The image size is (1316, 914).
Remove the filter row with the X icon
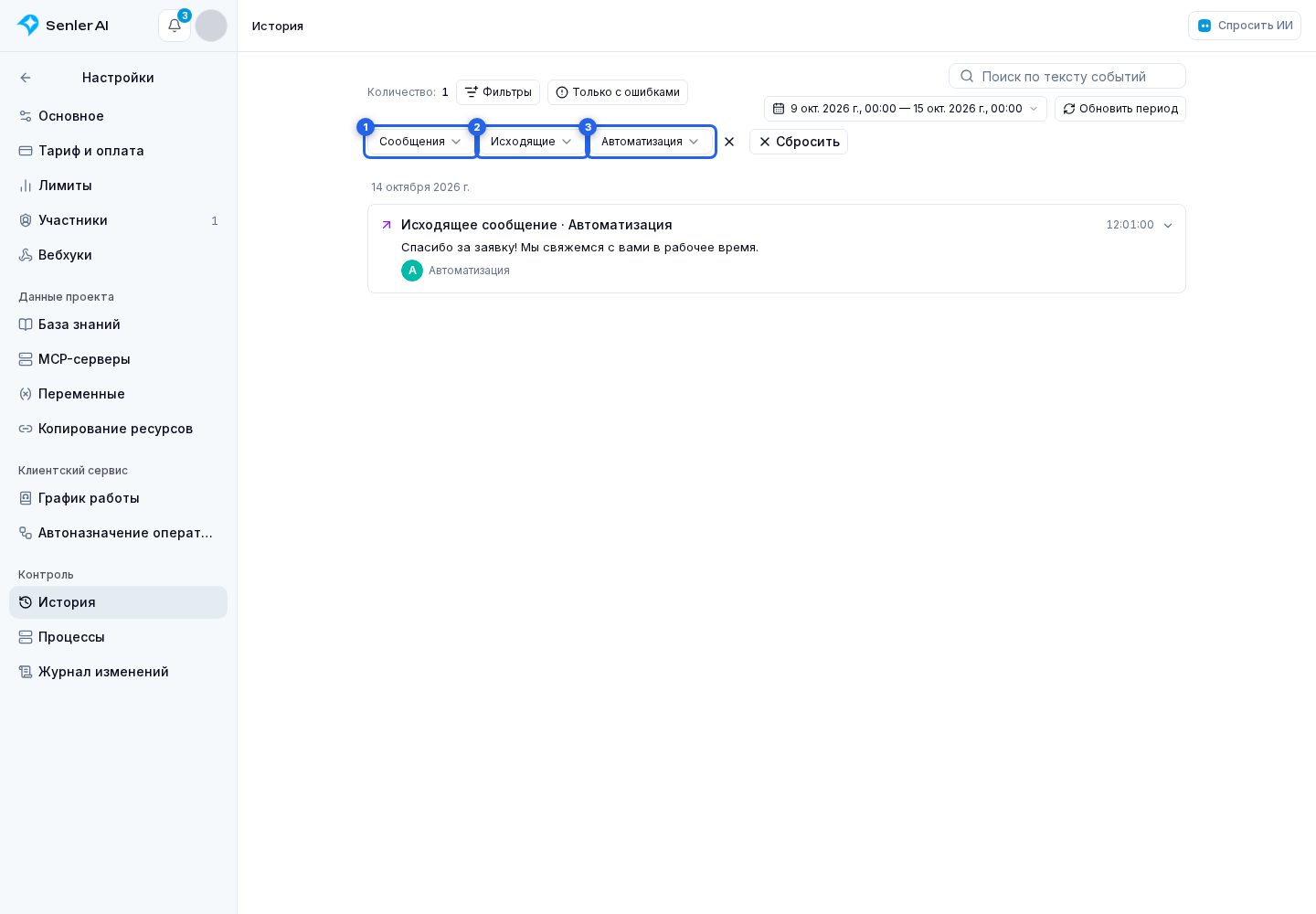point(729,142)
